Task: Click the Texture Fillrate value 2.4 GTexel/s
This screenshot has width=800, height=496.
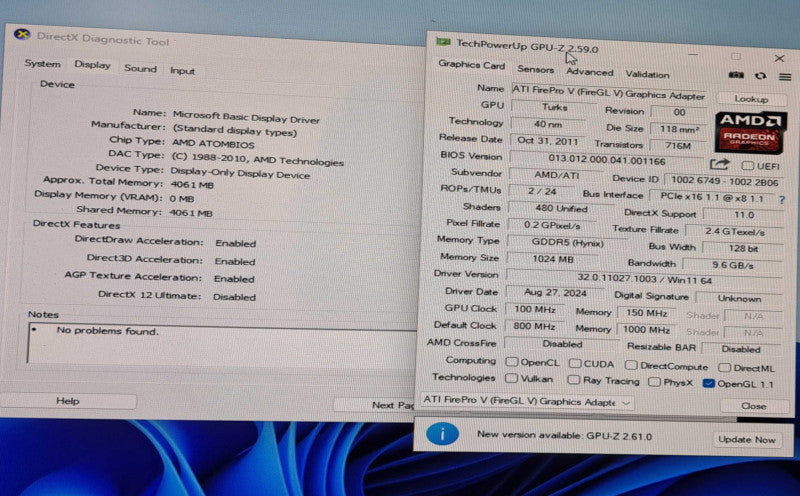Action: click(734, 232)
